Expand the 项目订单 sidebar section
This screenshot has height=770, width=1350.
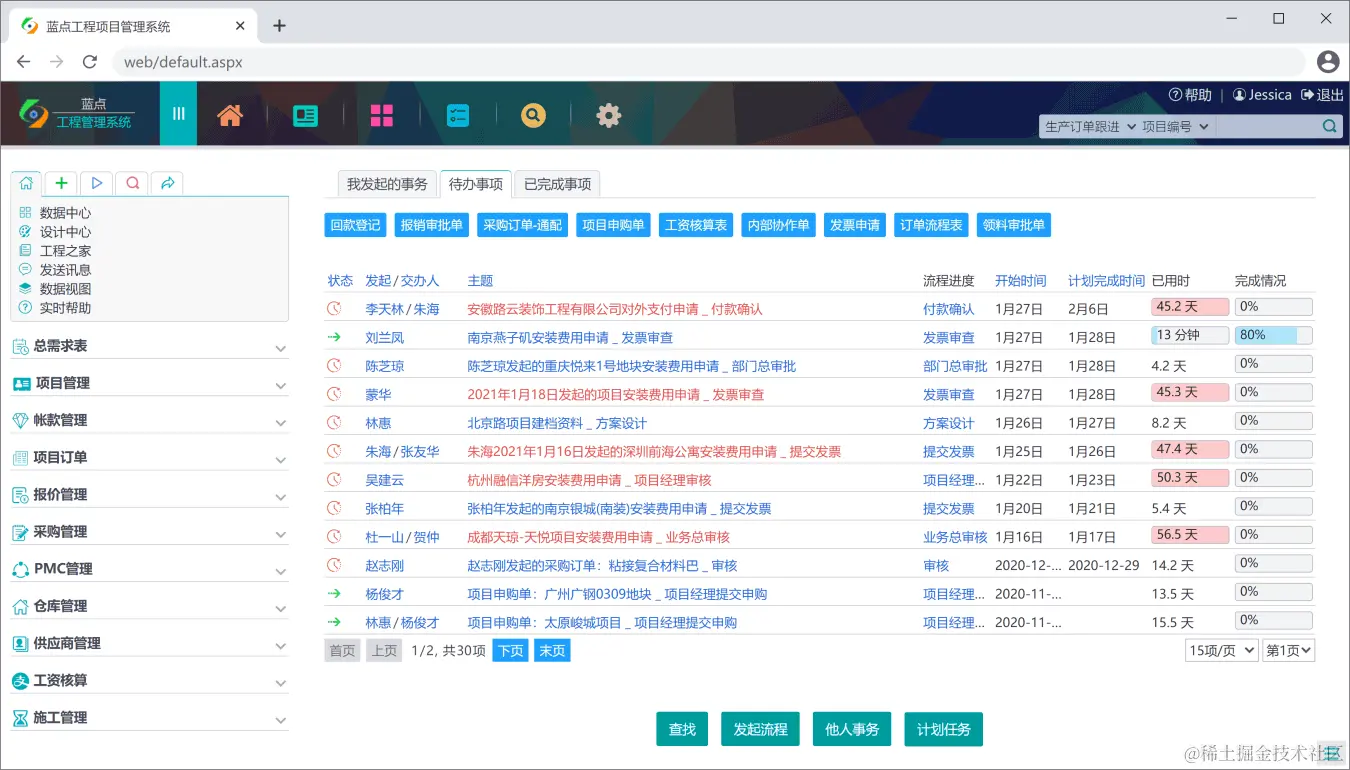click(x=150, y=457)
